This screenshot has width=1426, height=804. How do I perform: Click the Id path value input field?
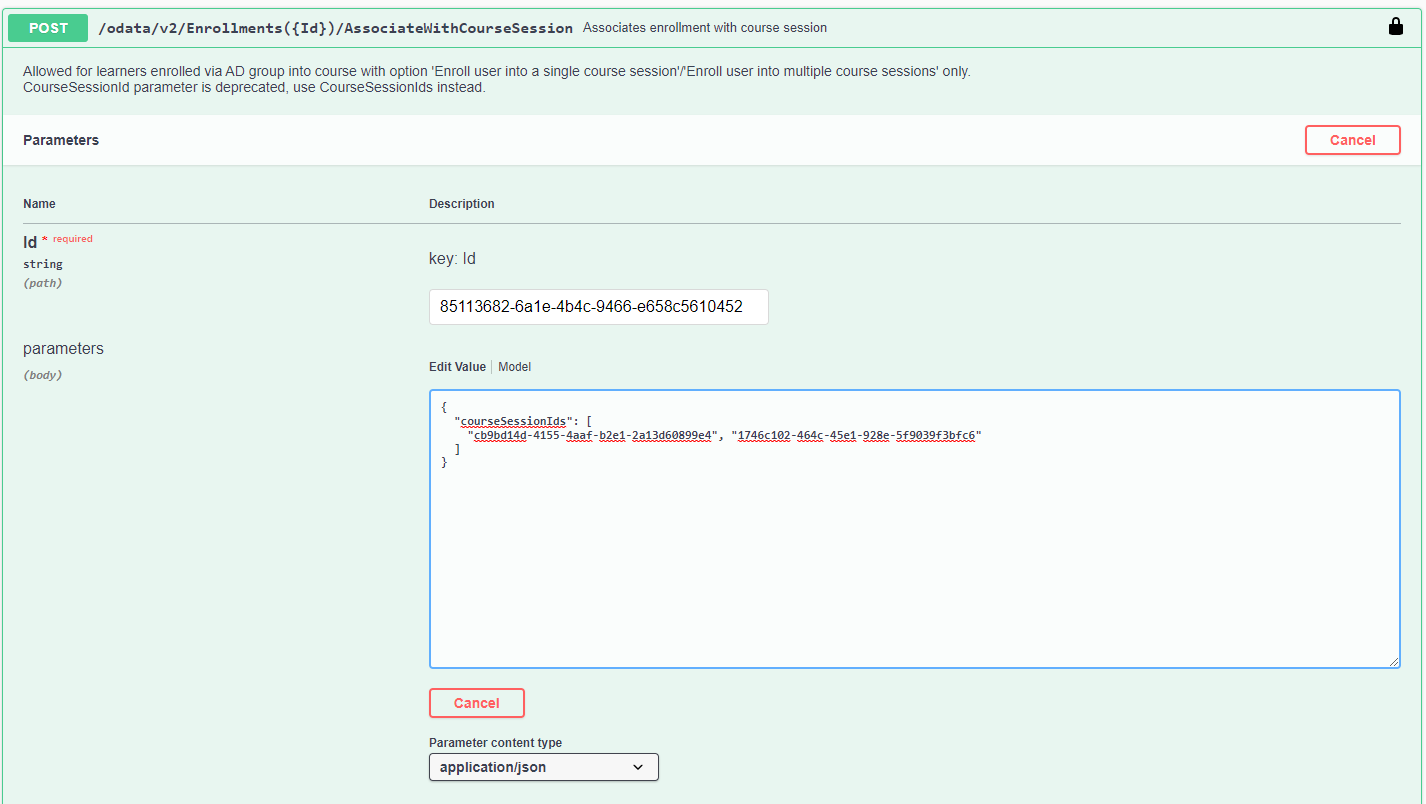[x=598, y=307]
